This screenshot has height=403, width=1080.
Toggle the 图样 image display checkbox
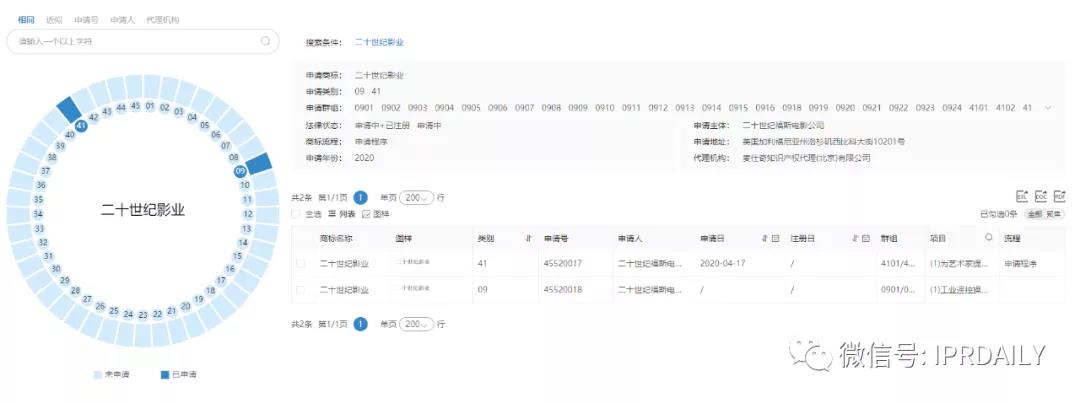tap(366, 214)
